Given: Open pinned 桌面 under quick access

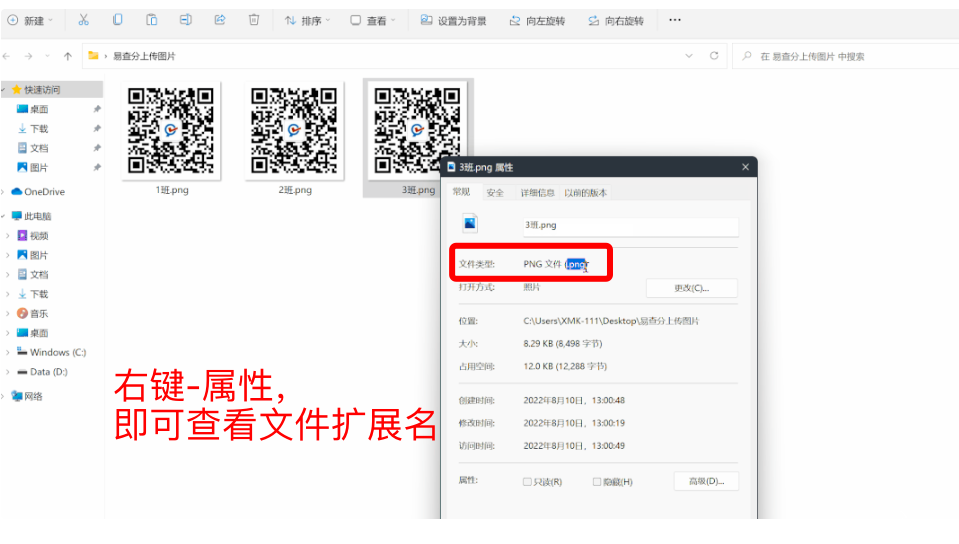Looking at the screenshot, I should [39, 109].
